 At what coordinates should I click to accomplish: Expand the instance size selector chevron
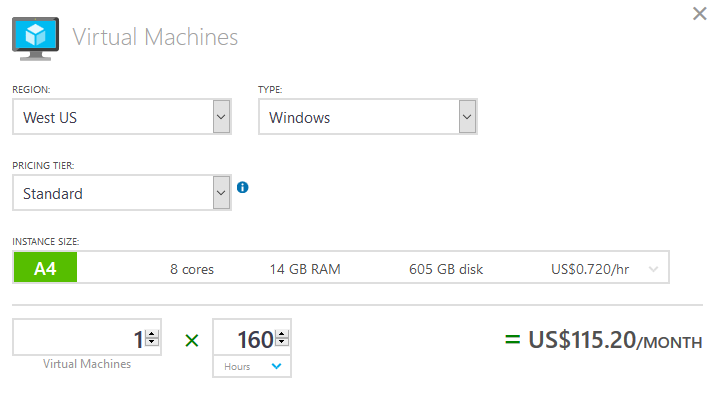(654, 269)
